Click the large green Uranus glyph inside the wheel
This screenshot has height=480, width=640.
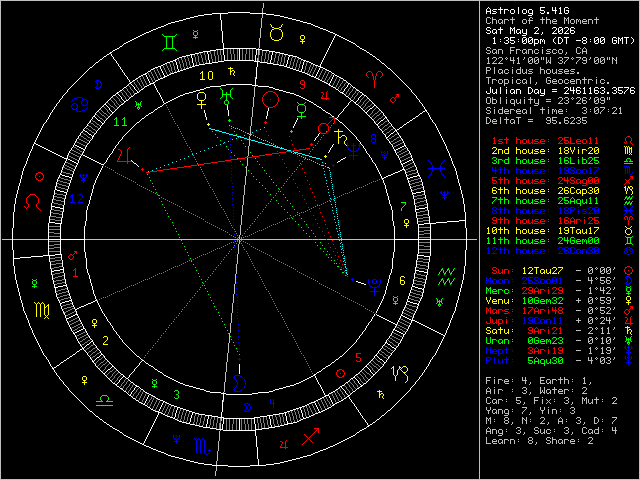pos(227,97)
